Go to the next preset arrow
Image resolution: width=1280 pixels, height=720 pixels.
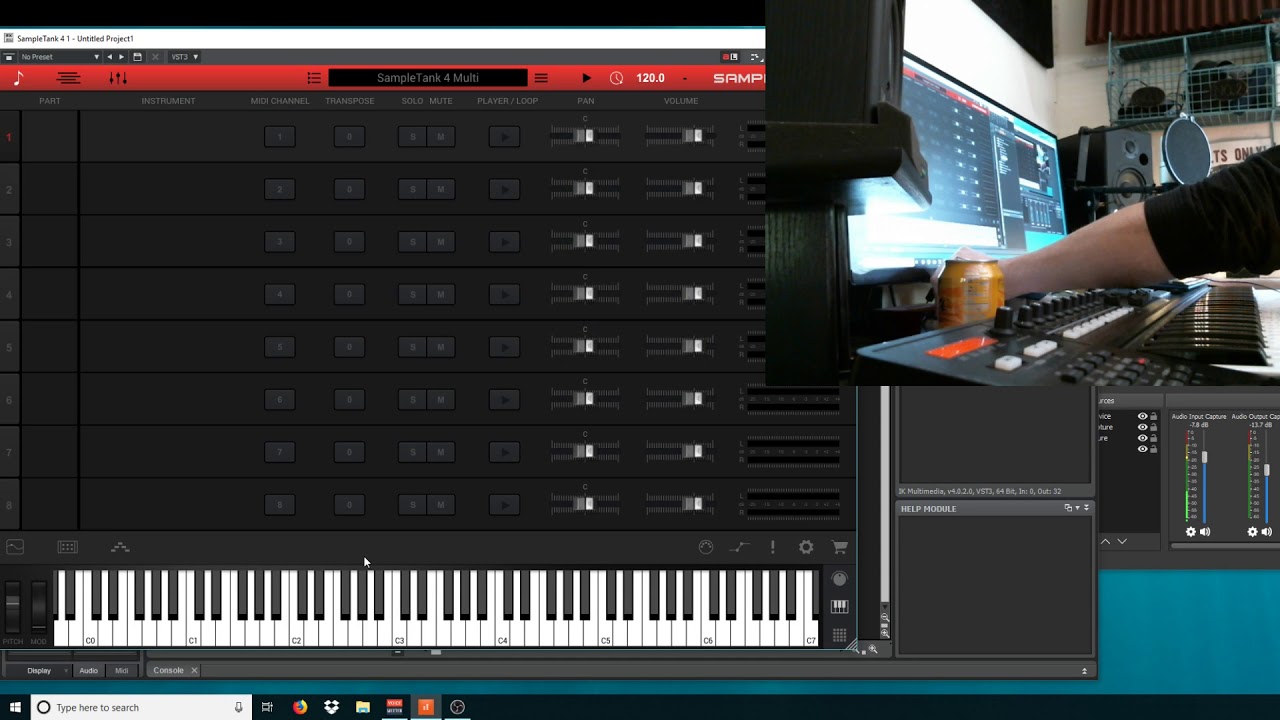click(122, 57)
